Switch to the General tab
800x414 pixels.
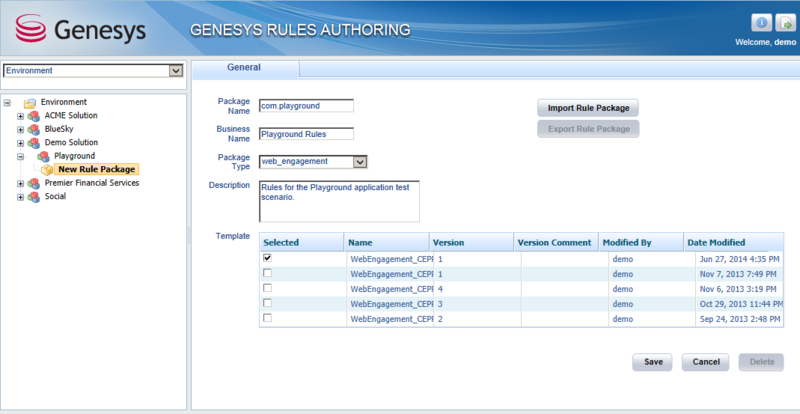244,67
